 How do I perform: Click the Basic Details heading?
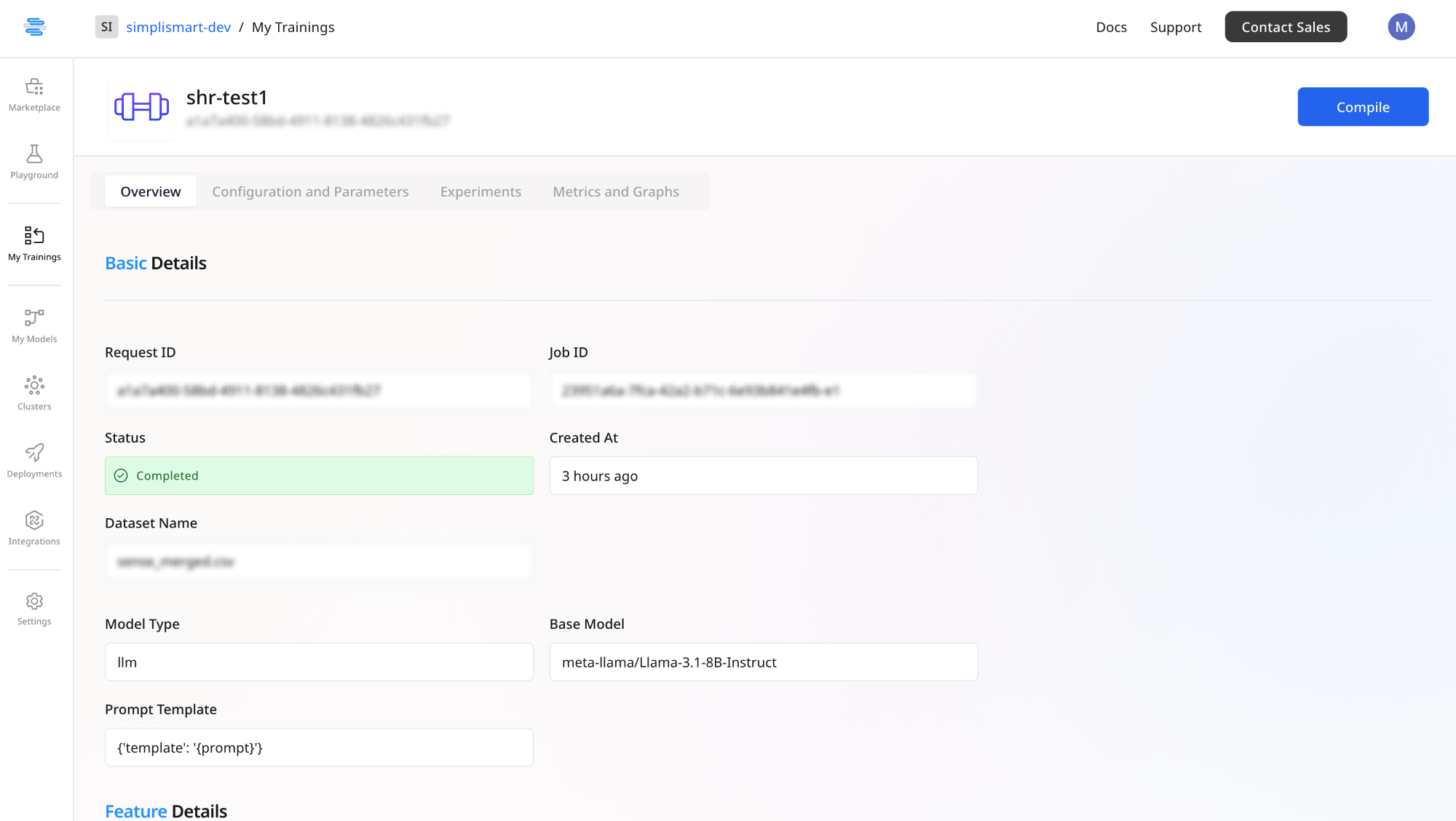(156, 263)
